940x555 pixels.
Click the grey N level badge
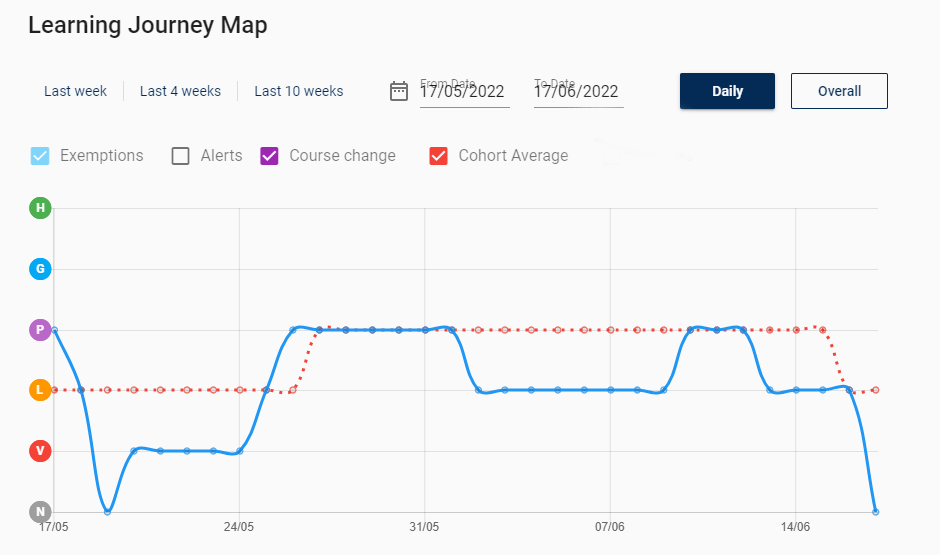pyautogui.click(x=40, y=512)
